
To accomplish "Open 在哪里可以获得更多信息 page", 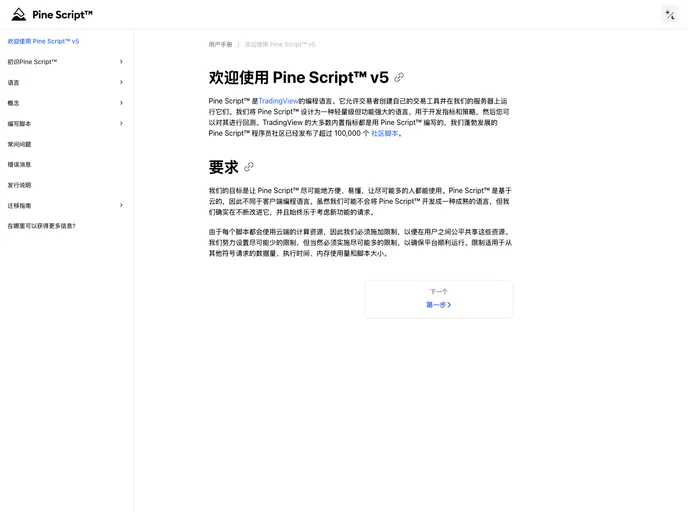I will (x=41, y=226).
